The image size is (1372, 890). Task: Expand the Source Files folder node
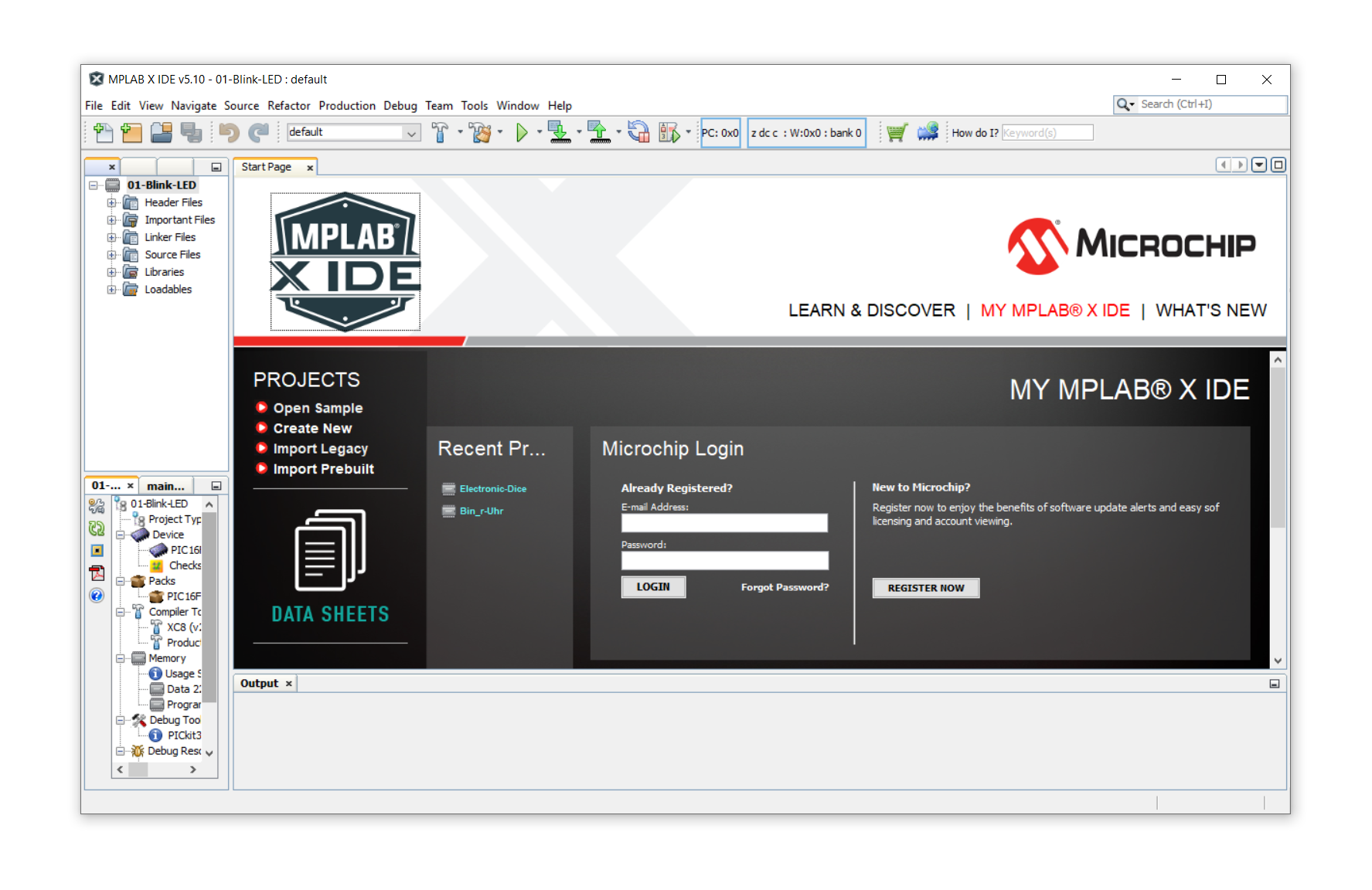112,255
